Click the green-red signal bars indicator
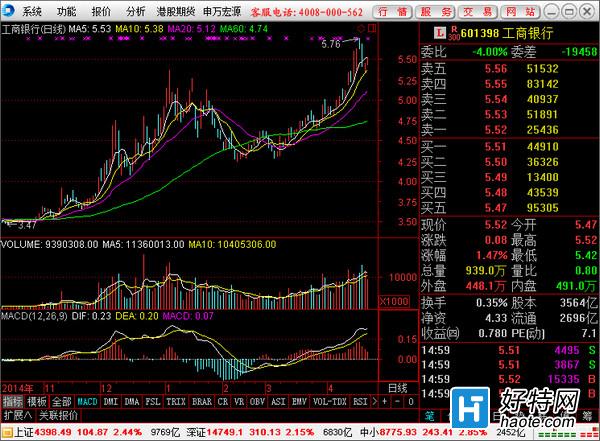 [x=567, y=434]
